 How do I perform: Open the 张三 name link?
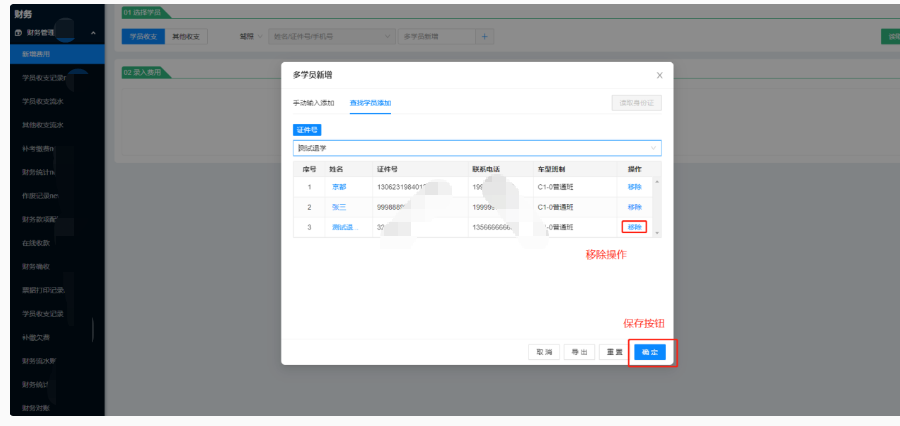[x=339, y=207]
